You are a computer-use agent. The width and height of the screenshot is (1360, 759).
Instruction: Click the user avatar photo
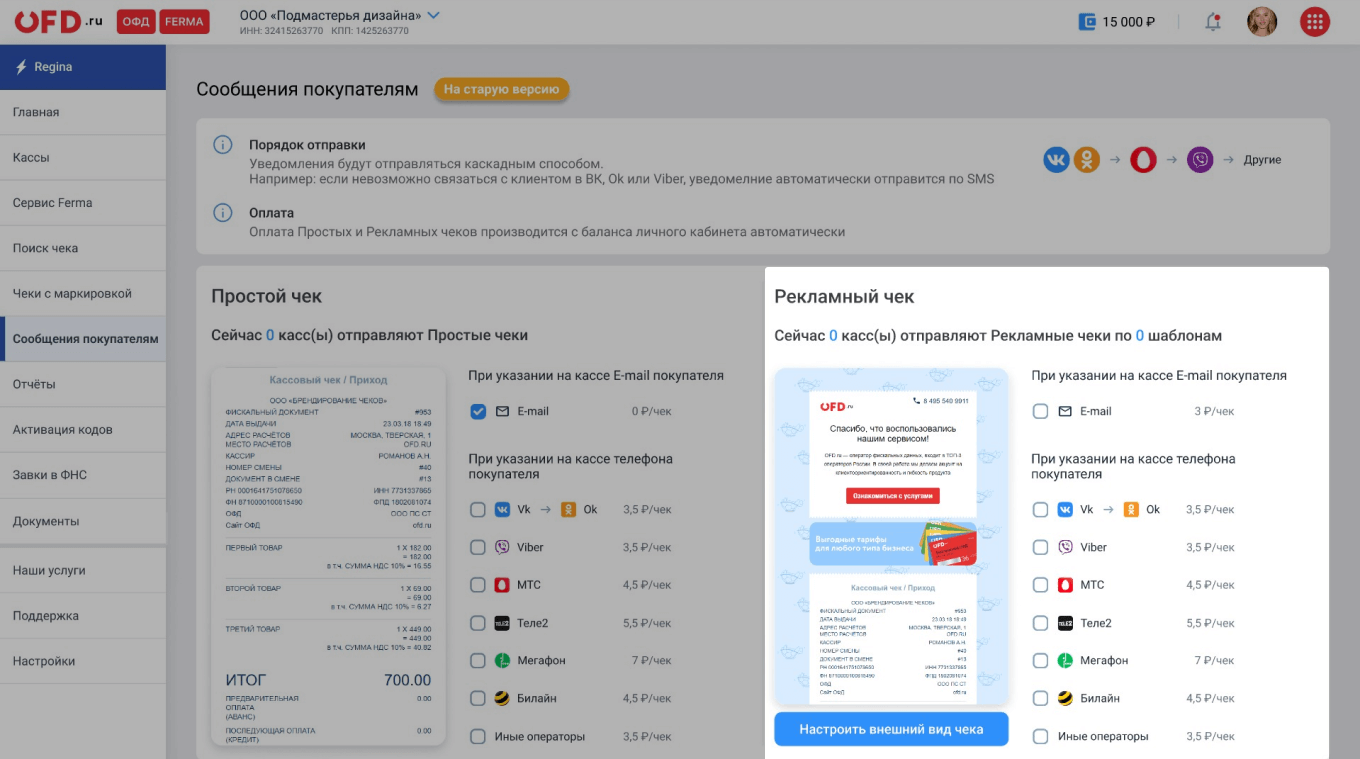(1262, 22)
